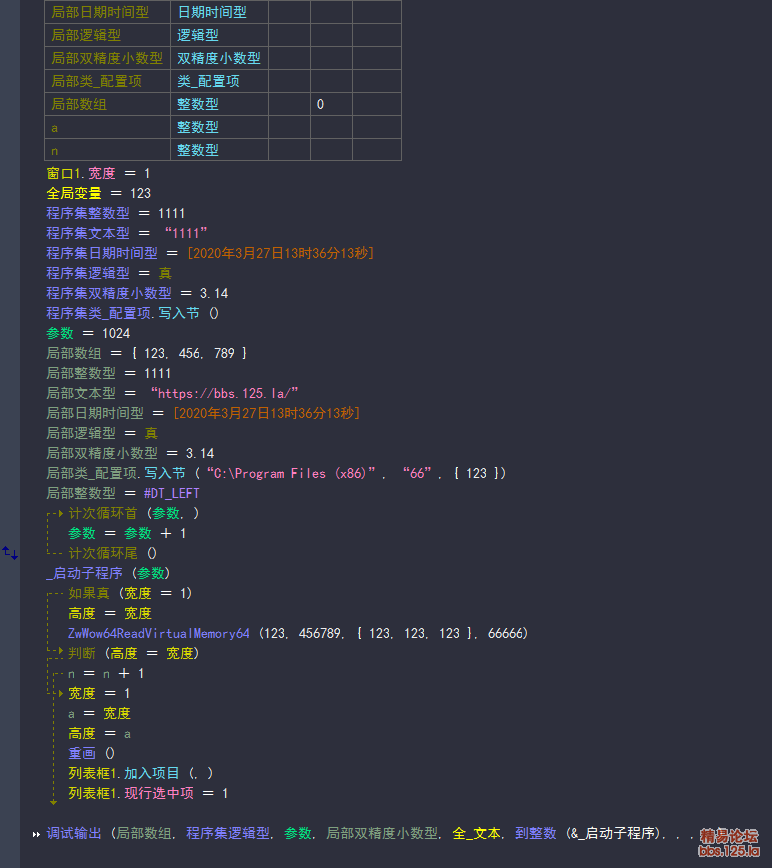
Task: Click code line 高度 = 宽度
Action: [110, 613]
